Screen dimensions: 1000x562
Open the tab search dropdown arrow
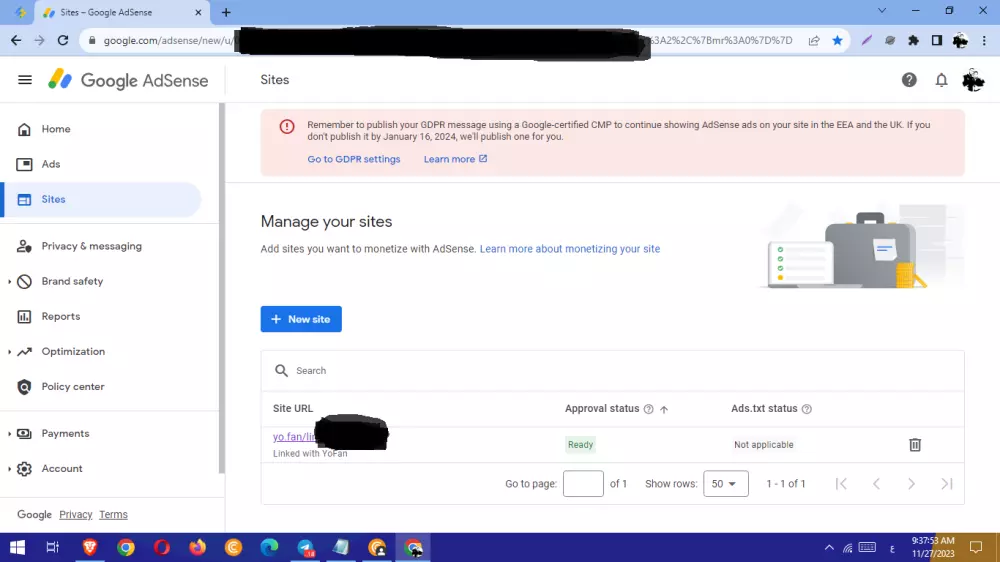pyautogui.click(x=882, y=11)
